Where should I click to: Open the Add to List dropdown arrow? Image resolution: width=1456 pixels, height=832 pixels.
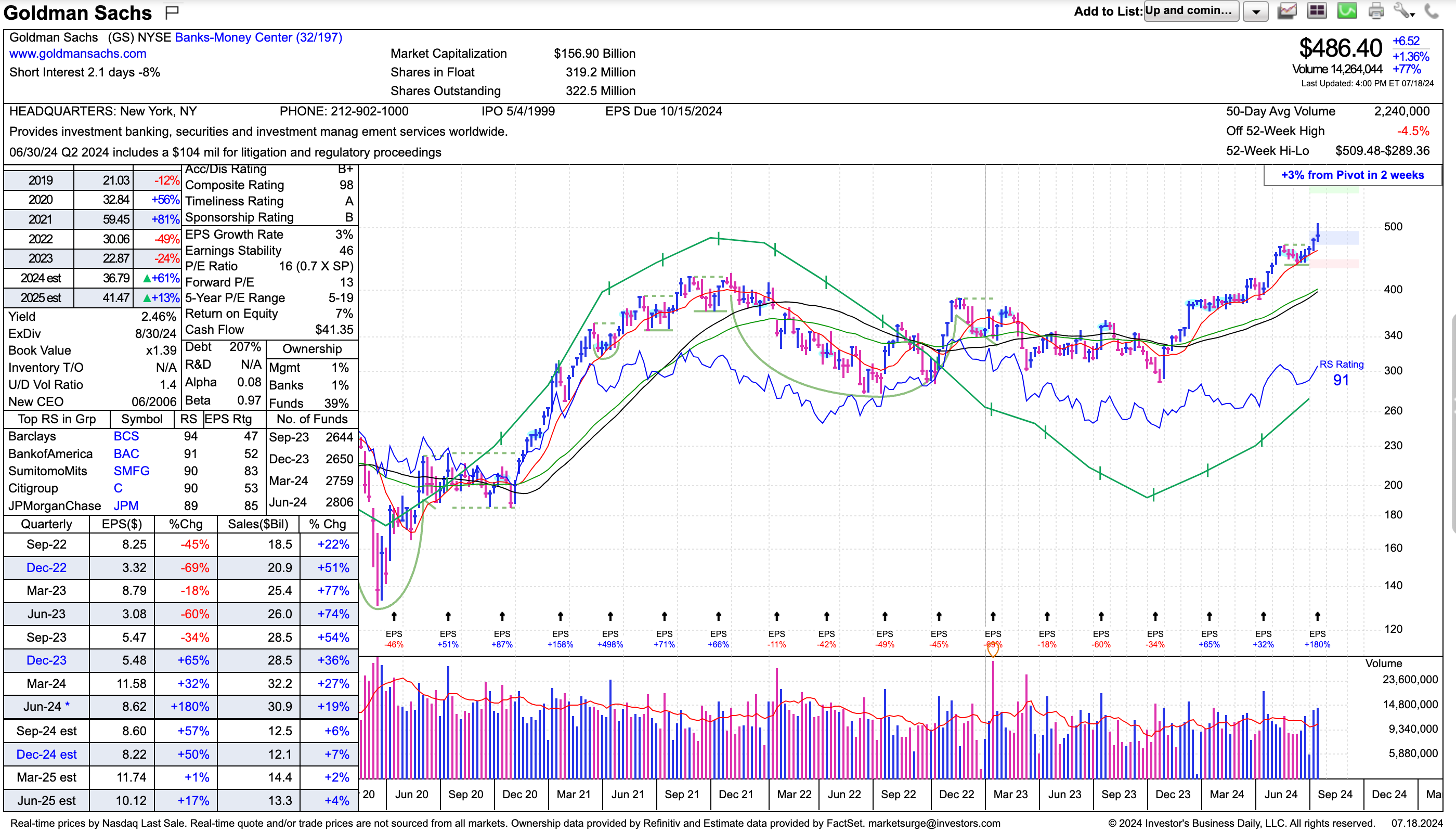coord(1255,11)
